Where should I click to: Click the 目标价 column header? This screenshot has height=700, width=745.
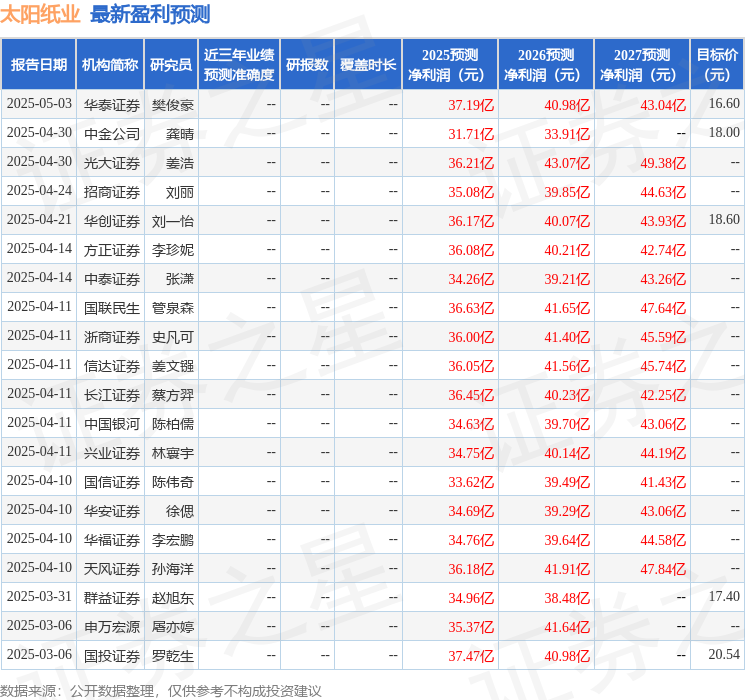(x=717, y=64)
